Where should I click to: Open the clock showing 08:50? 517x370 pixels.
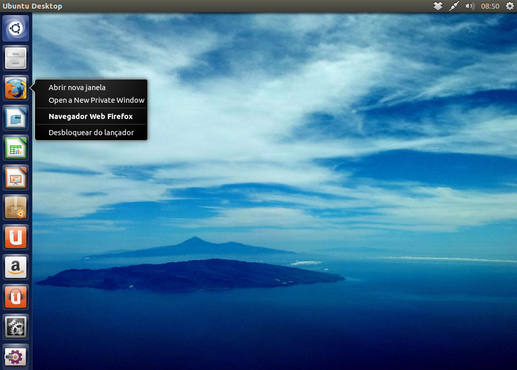pyautogui.click(x=490, y=6)
